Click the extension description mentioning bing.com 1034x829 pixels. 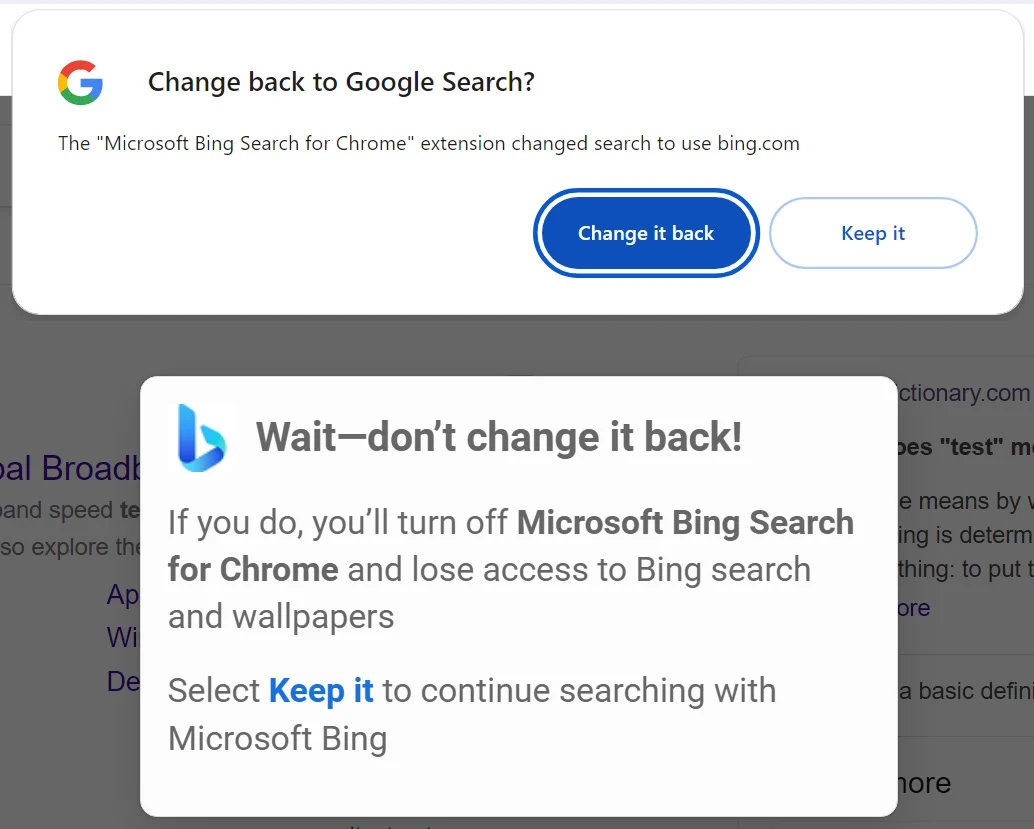tap(428, 143)
